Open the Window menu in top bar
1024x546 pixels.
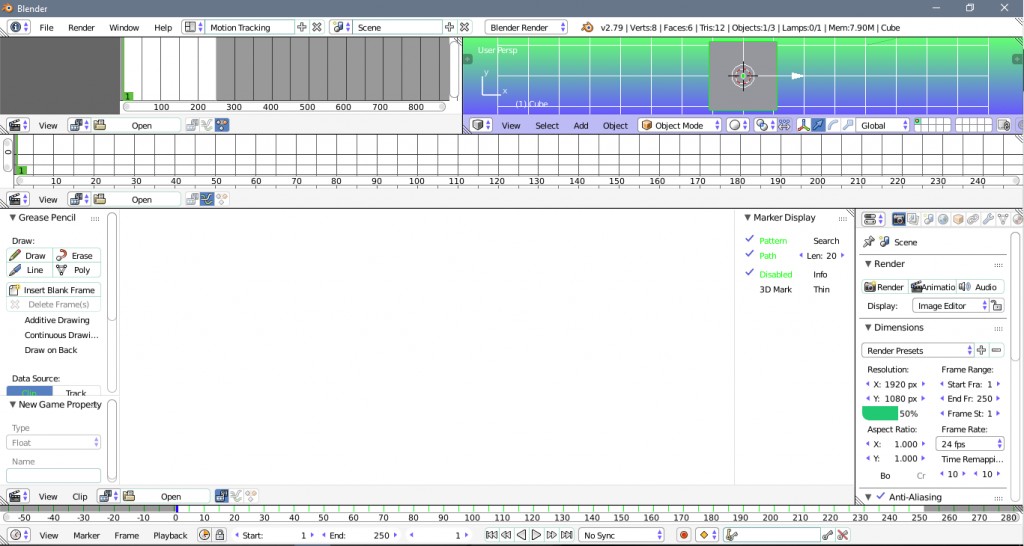(124, 28)
